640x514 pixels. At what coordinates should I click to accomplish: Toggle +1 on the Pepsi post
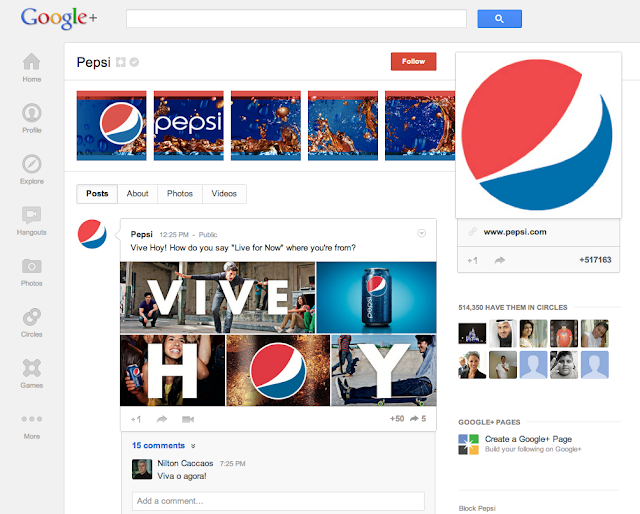click(x=136, y=419)
